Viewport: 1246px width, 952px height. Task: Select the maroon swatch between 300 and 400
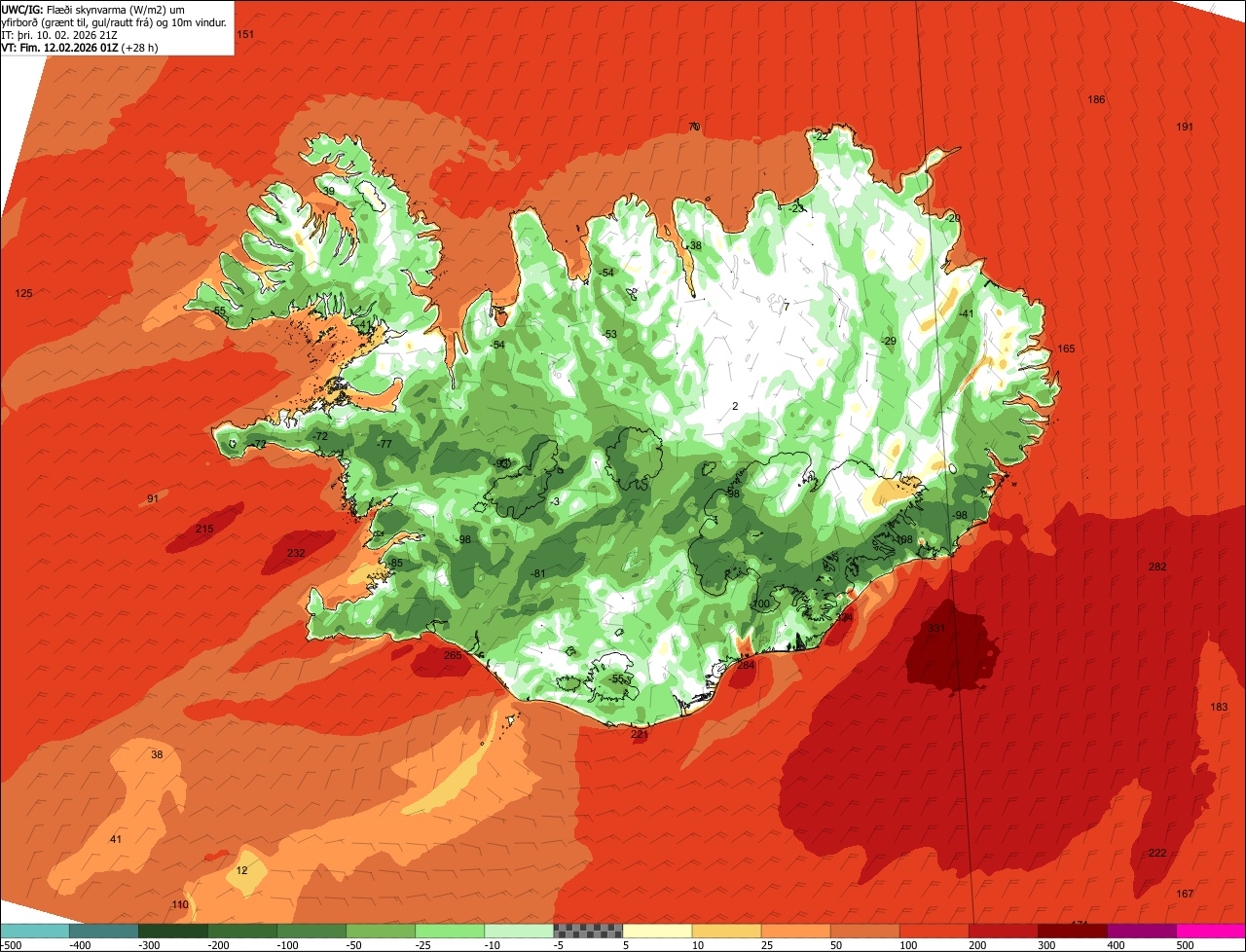(x=1073, y=931)
